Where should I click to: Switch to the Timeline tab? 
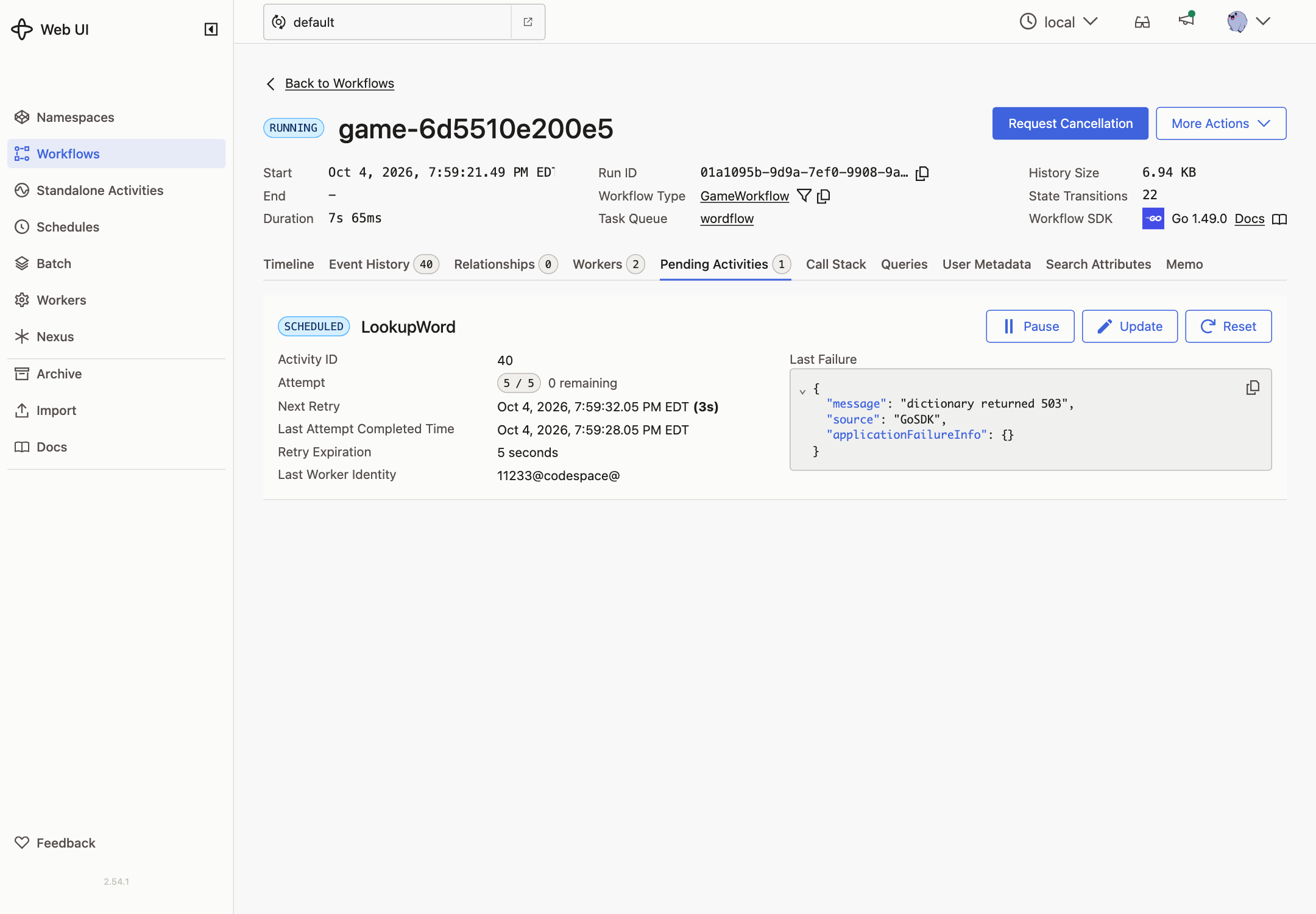(x=289, y=264)
